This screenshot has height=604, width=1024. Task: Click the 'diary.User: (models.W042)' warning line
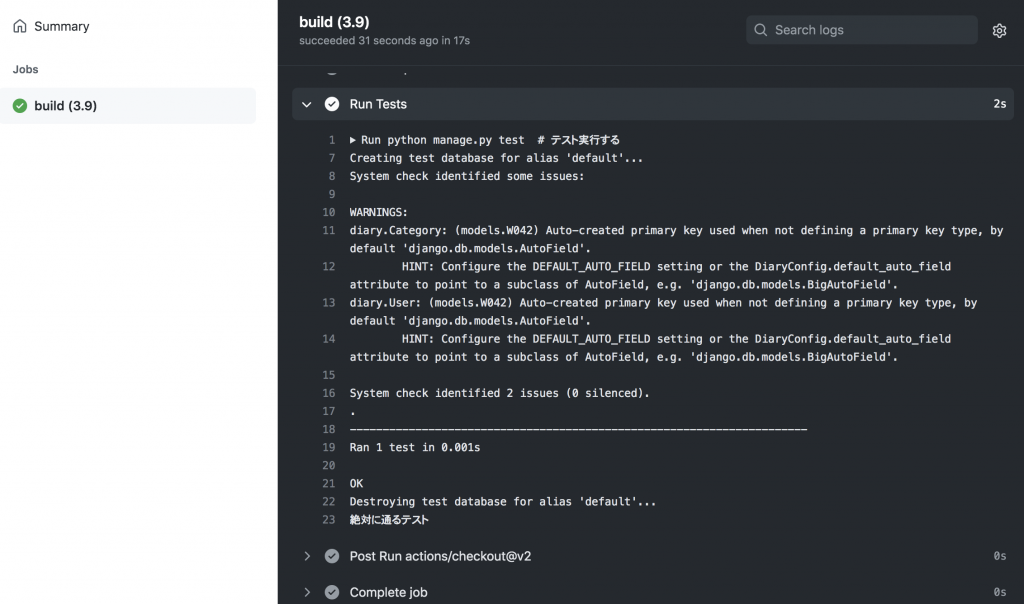(x=663, y=312)
